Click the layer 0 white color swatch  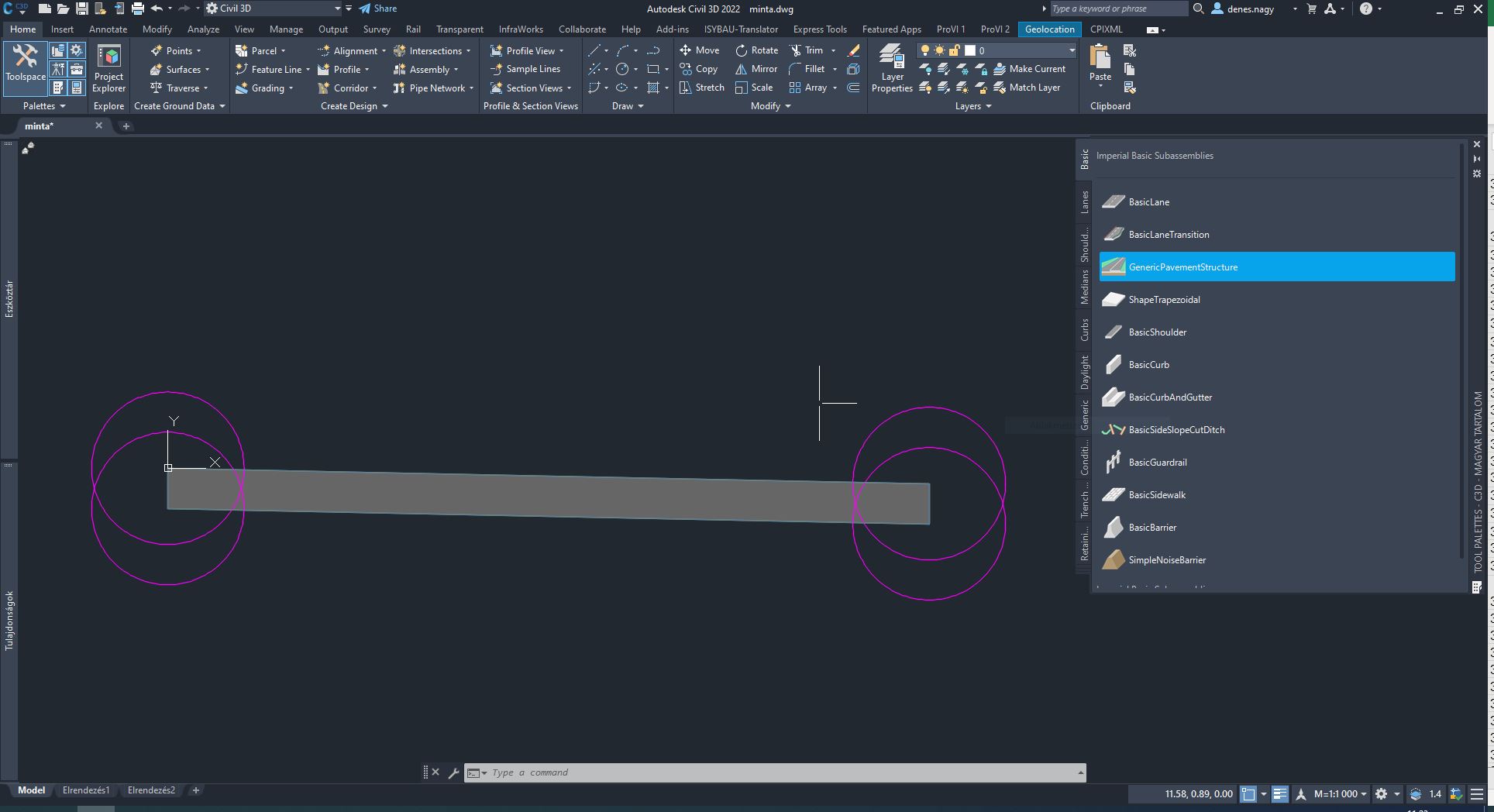[x=969, y=50]
